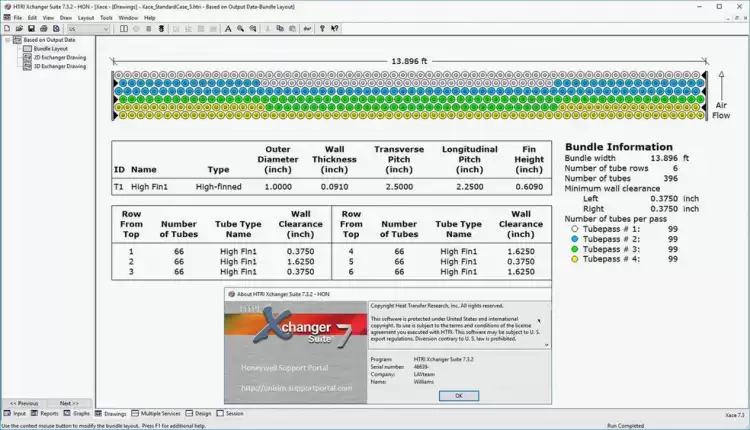Switch to the Graphs tab

click(77, 414)
